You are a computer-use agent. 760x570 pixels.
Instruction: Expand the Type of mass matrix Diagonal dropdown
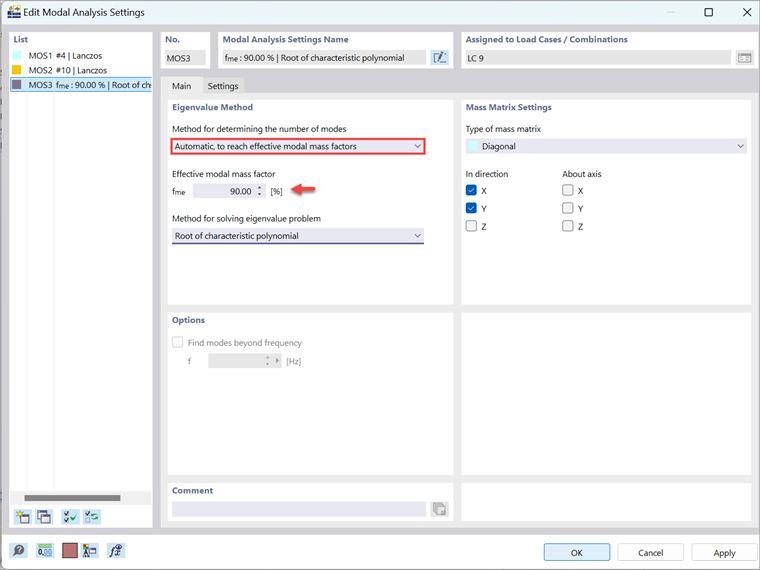[606, 146]
